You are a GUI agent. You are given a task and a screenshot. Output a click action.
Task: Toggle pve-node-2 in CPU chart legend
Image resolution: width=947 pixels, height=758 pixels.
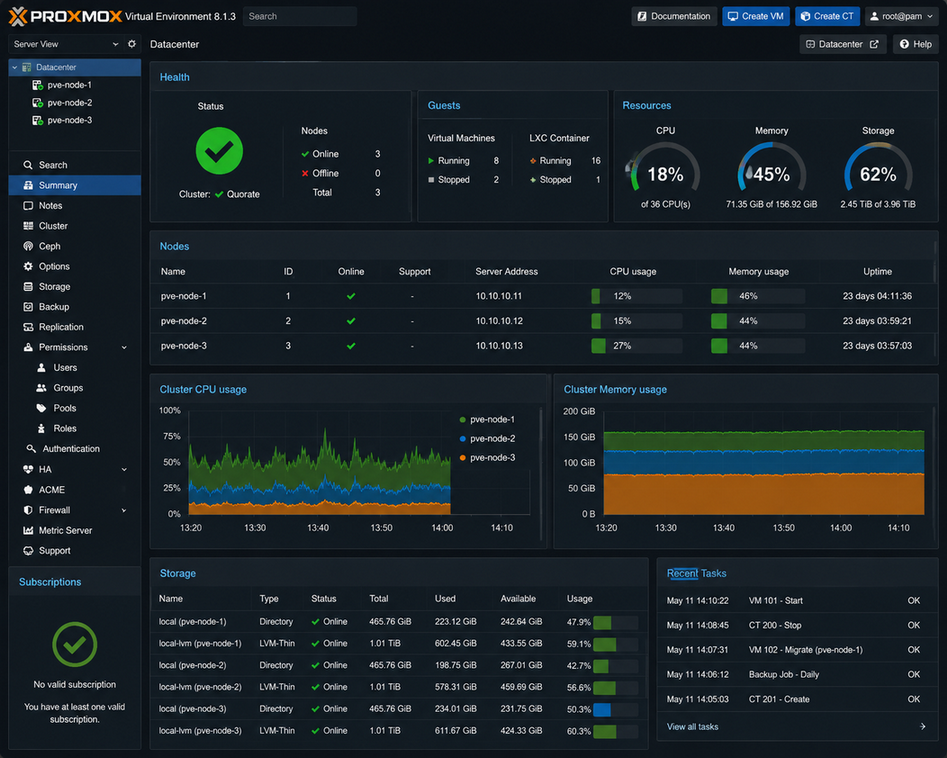pos(487,438)
